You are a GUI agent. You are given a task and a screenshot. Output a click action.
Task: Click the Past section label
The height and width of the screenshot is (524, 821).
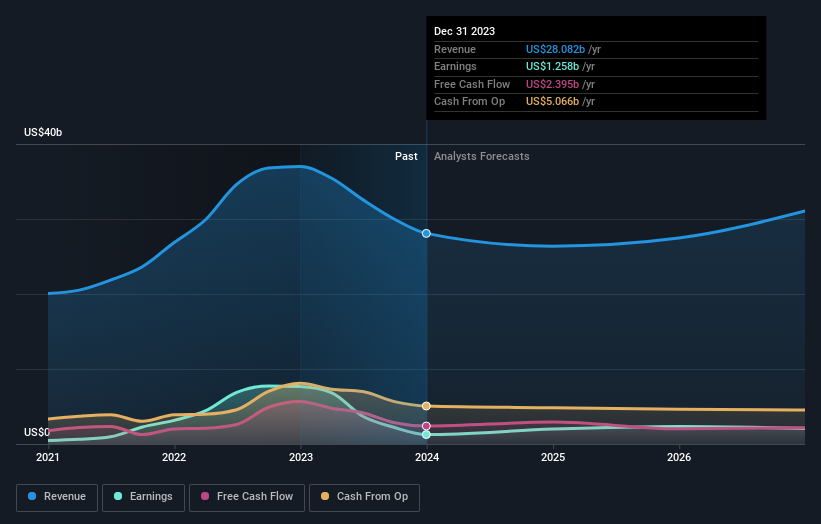406,156
